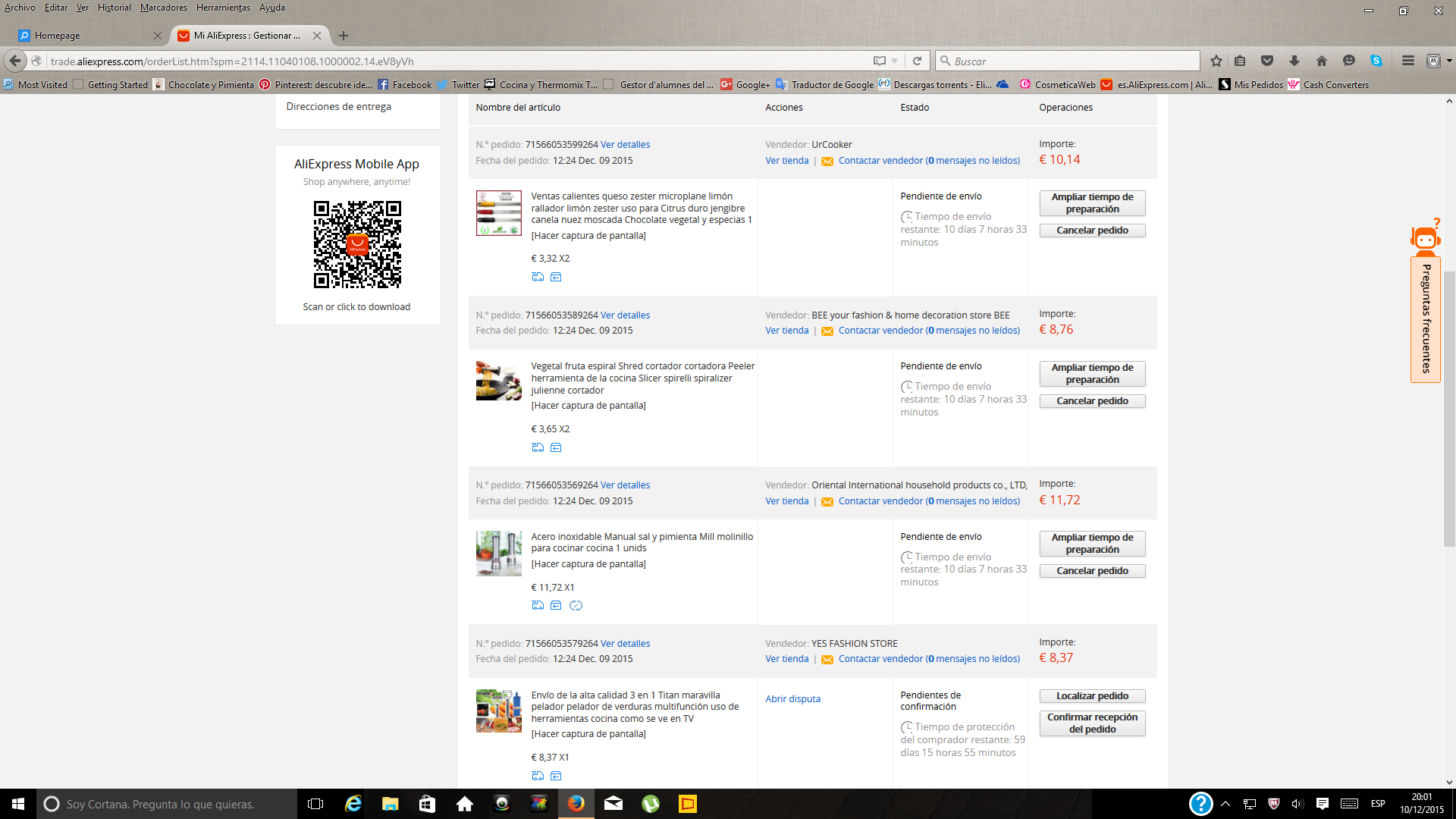This screenshot has width=1456, height=819.
Task: Close the Mi AliExpress tab
Action: point(317,36)
